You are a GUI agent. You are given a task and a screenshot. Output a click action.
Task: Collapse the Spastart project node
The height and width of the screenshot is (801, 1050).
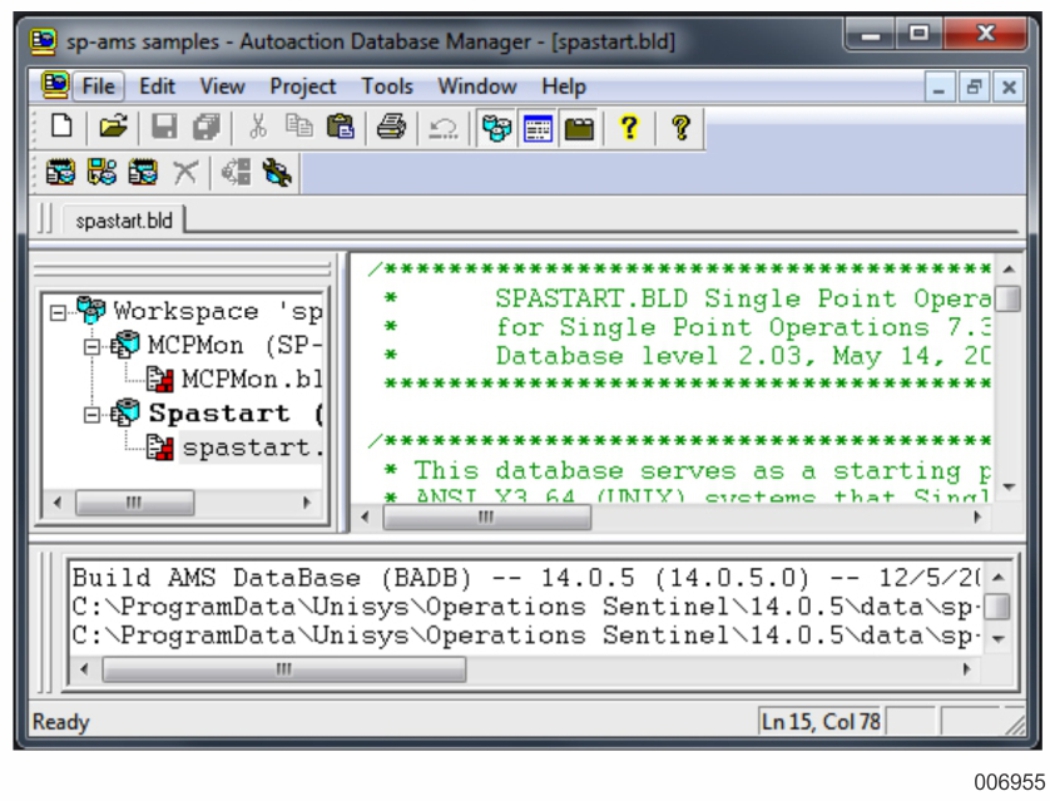(94, 414)
